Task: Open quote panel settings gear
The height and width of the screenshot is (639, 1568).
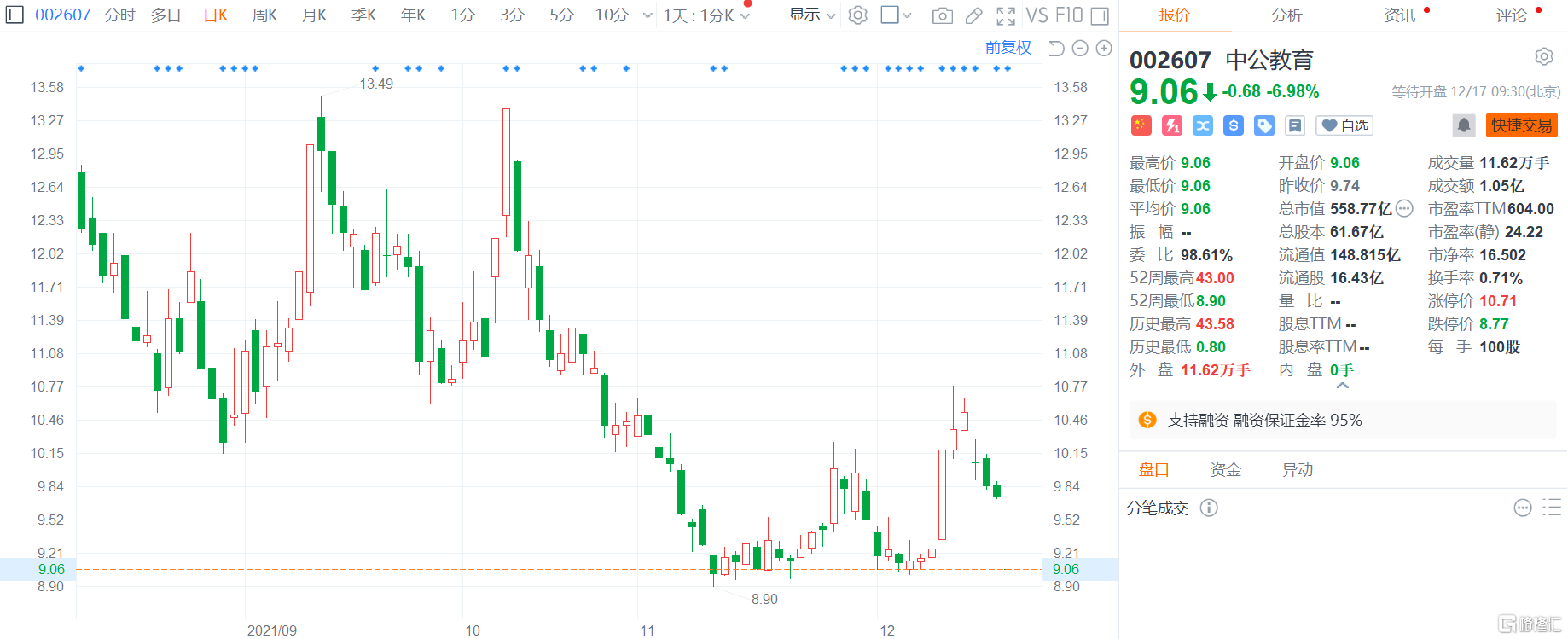Action: click(1544, 57)
